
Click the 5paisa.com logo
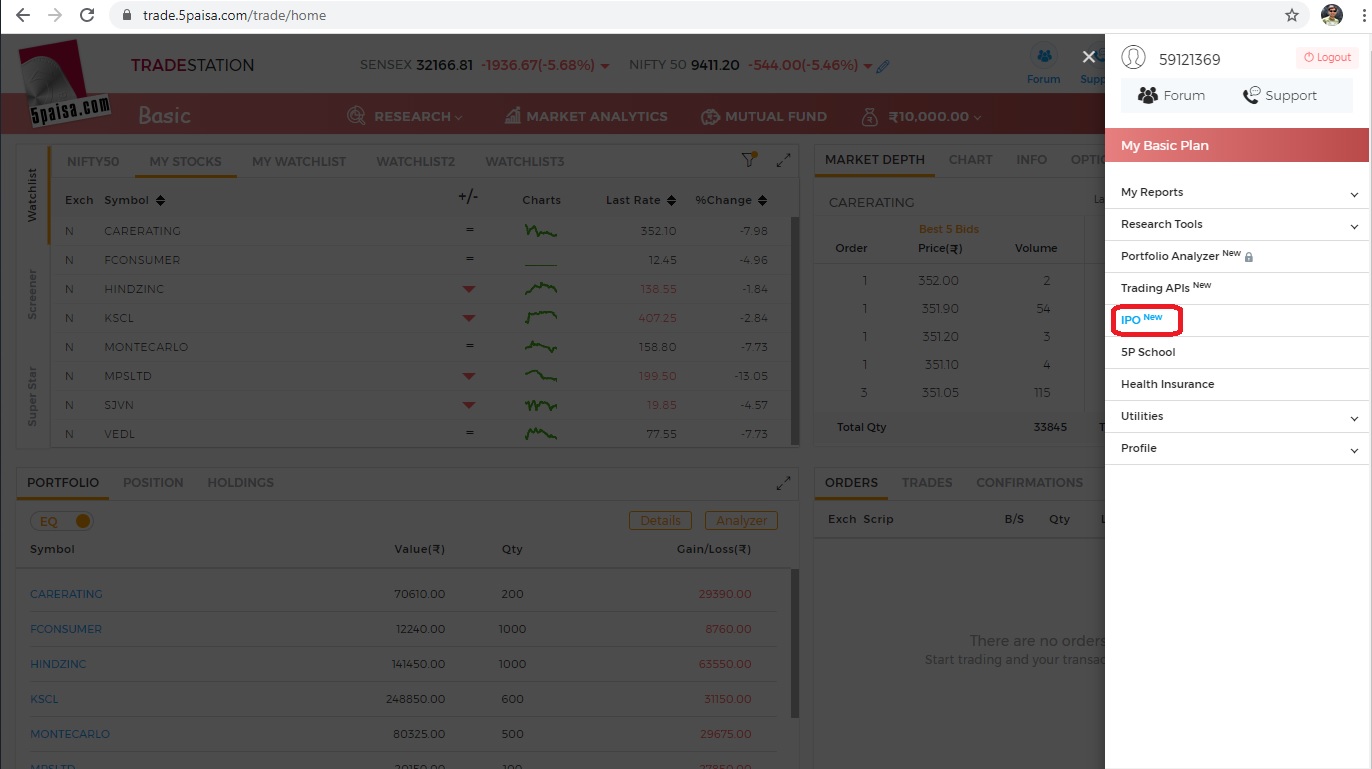(x=63, y=85)
